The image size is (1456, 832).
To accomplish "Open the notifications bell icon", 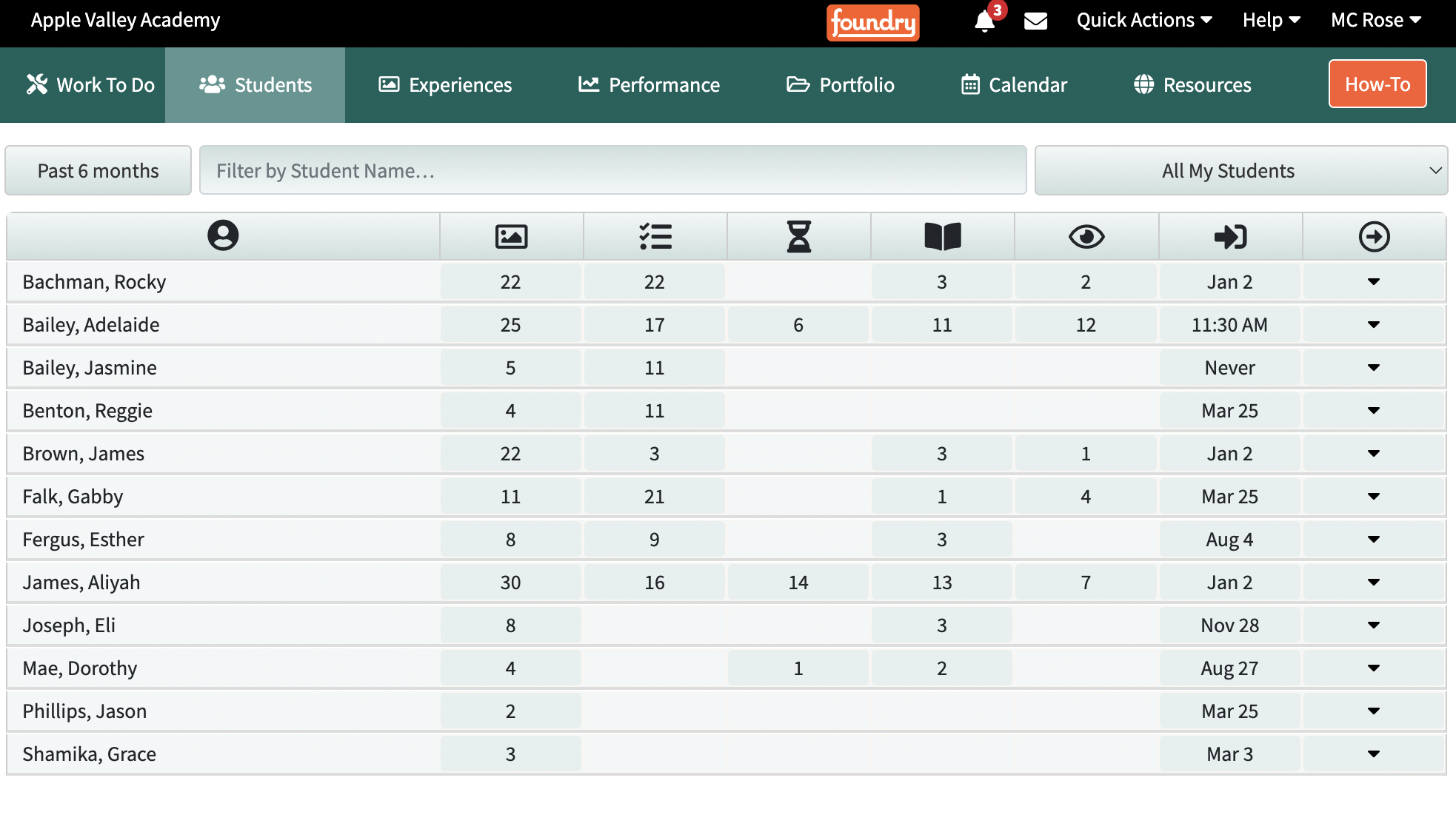I will [984, 21].
